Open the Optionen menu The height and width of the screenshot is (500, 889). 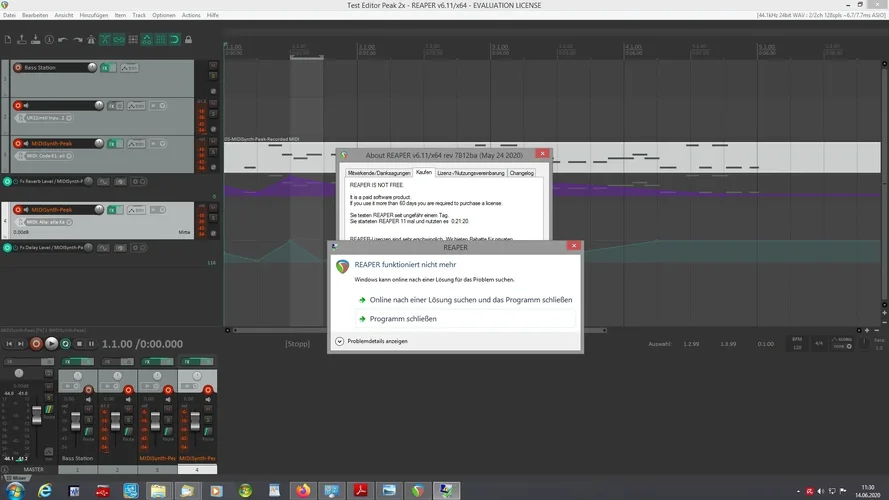(163, 15)
